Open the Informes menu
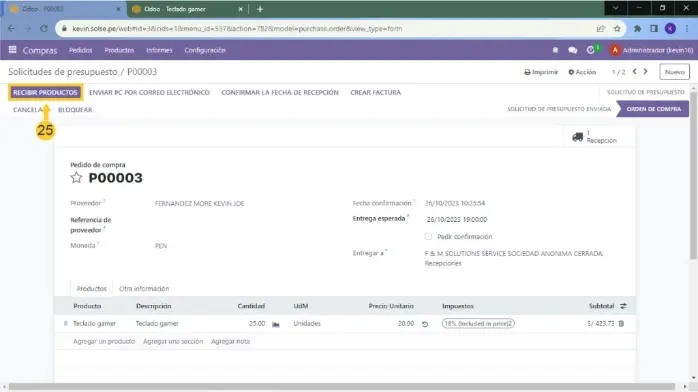This screenshot has width=698, height=392. [159, 50]
